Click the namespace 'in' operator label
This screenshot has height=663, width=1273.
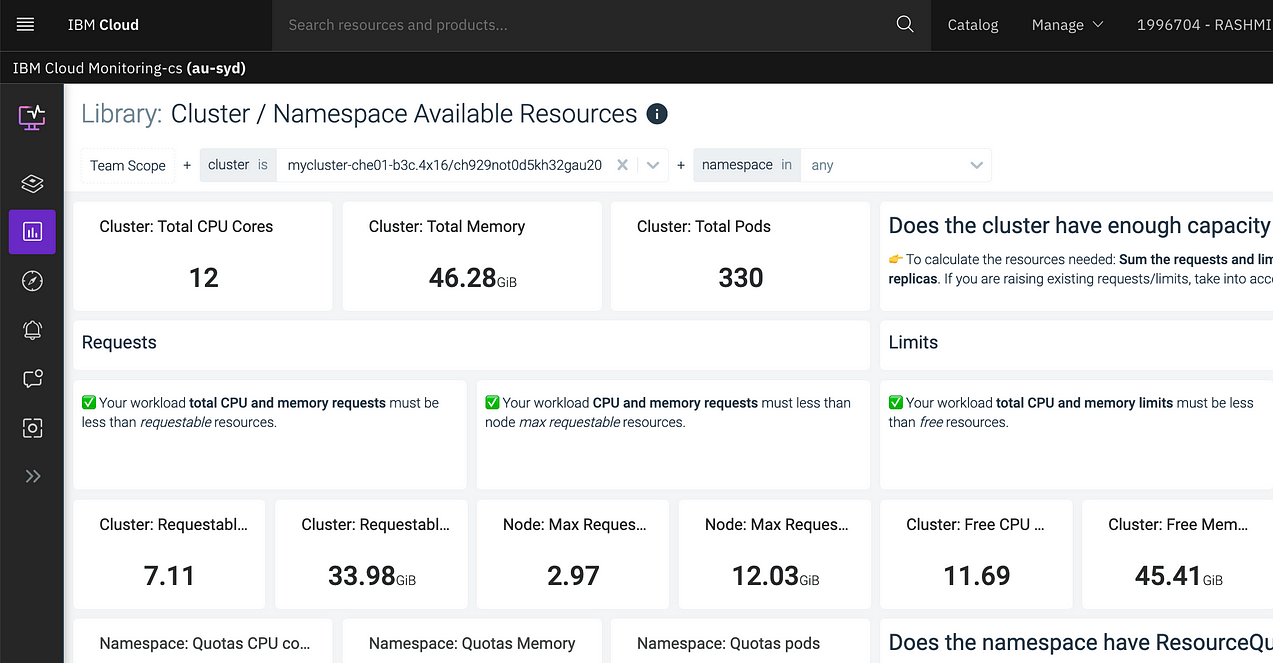coord(787,165)
